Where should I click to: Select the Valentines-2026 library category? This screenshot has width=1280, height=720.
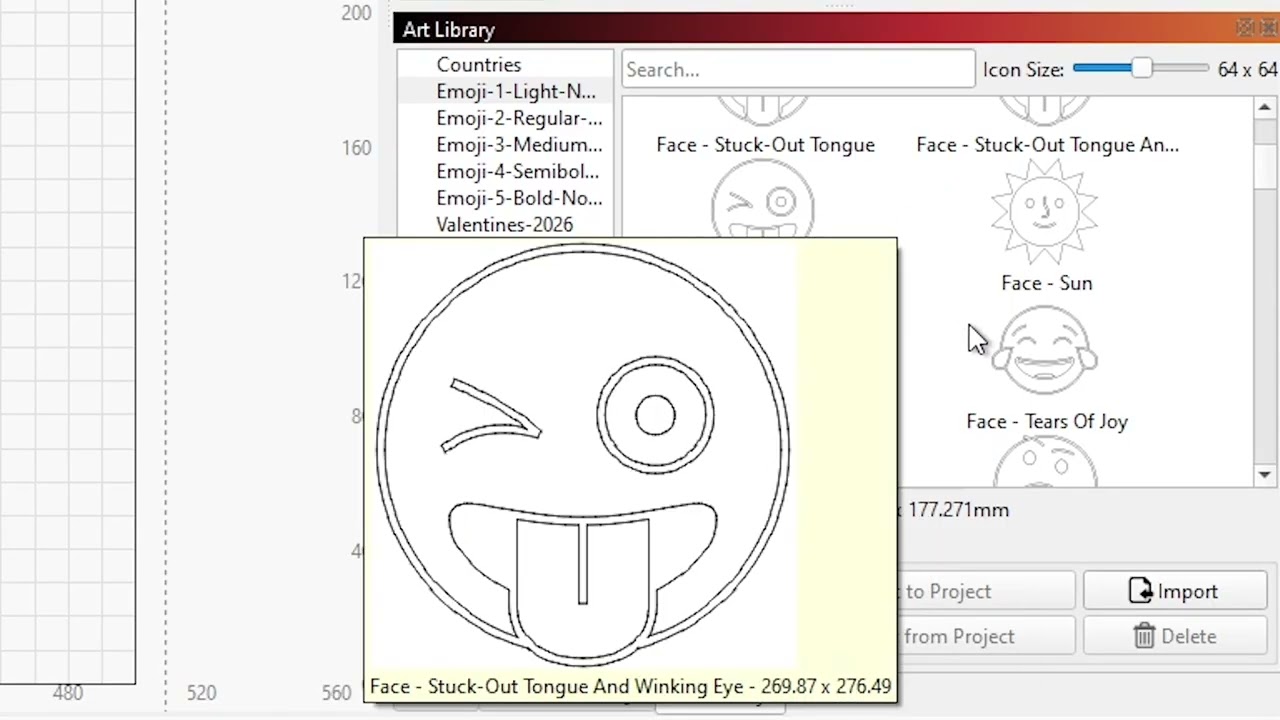(504, 225)
